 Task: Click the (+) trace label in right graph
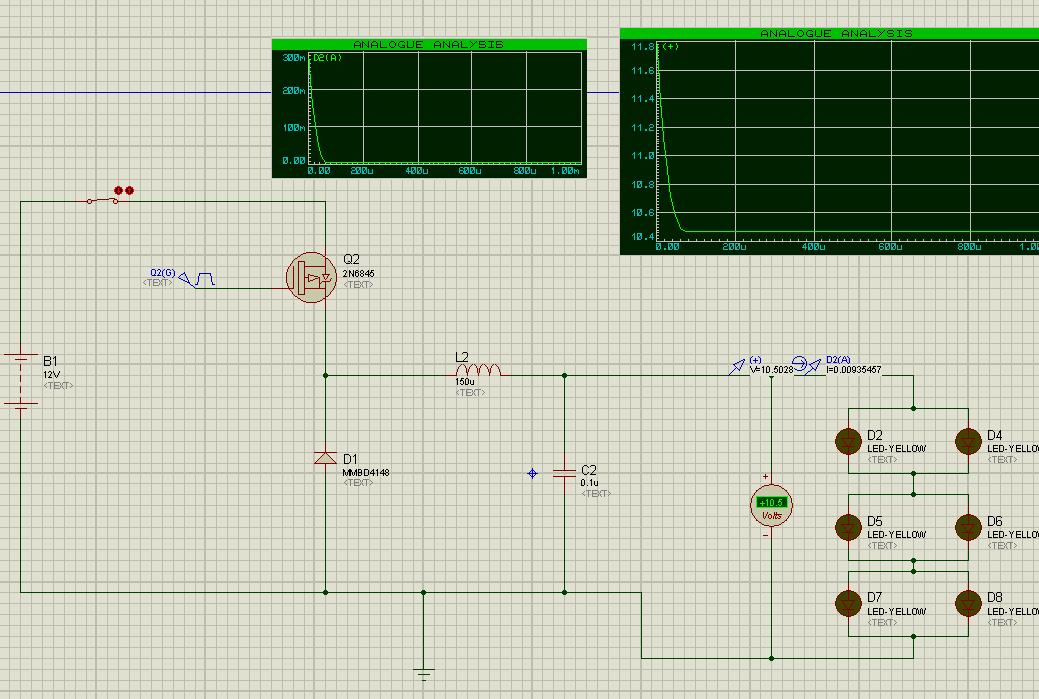pyautogui.click(x=670, y=46)
